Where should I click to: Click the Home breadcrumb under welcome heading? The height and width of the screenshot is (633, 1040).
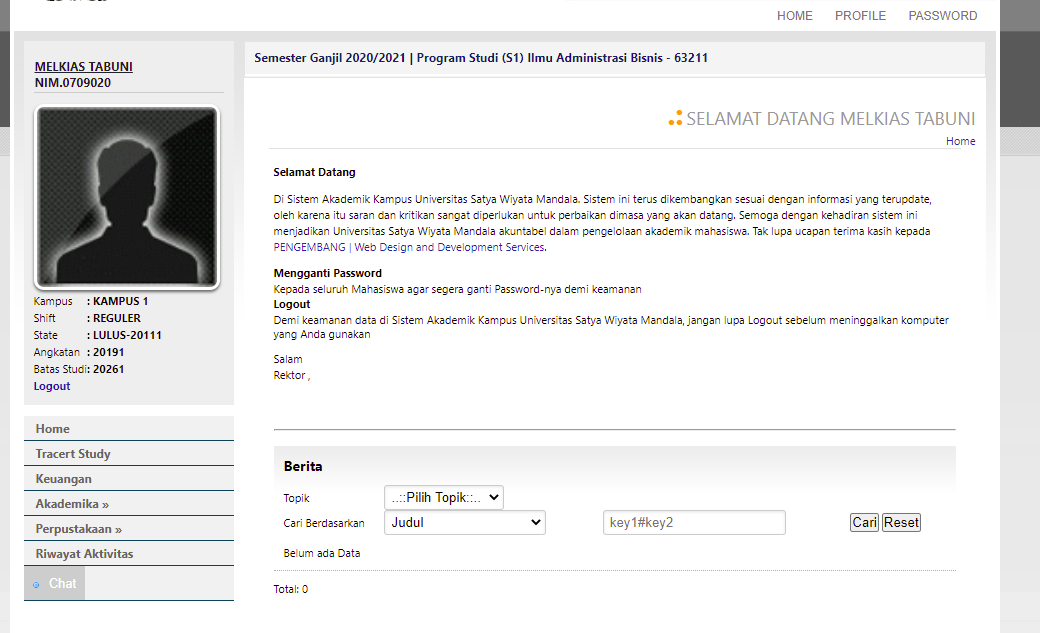[x=960, y=141]
